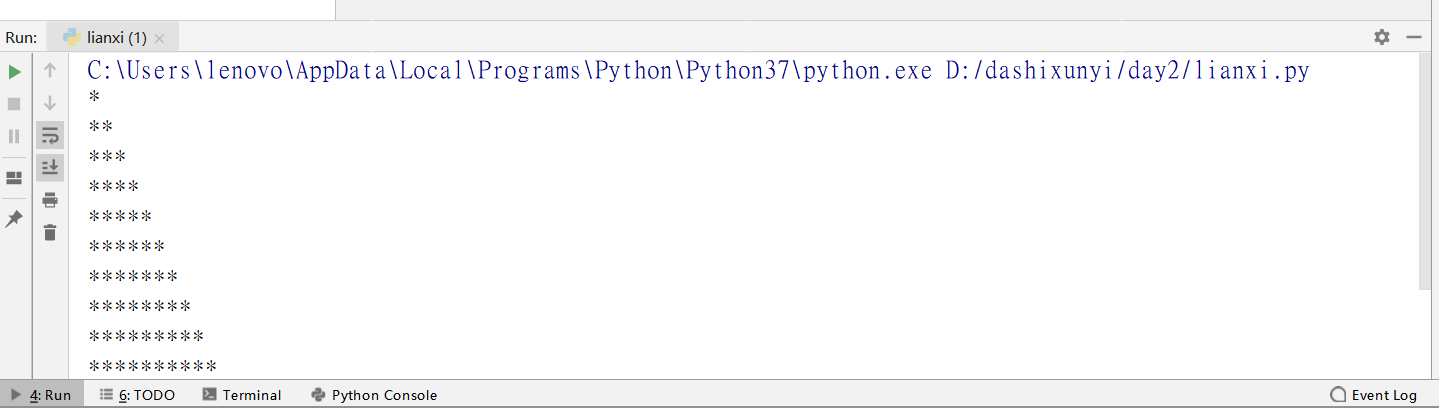Viewport: 1439px width, 408px height.
Task: Open the Event Log
Action: (1374, 395)
